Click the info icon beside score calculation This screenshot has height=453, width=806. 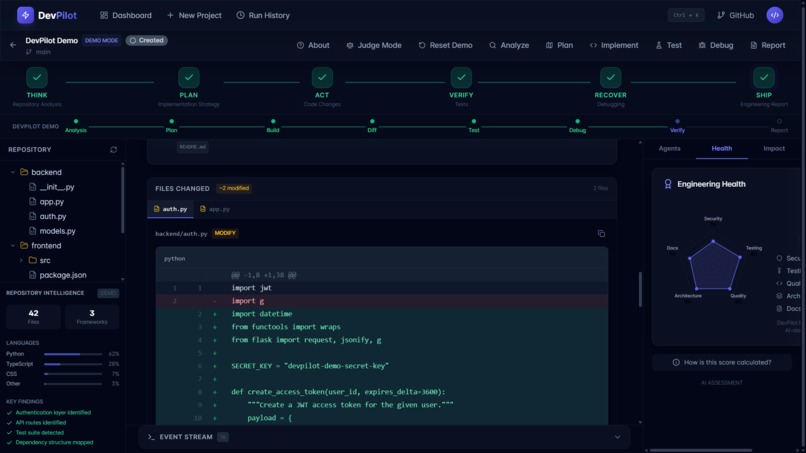pos(676,363)
